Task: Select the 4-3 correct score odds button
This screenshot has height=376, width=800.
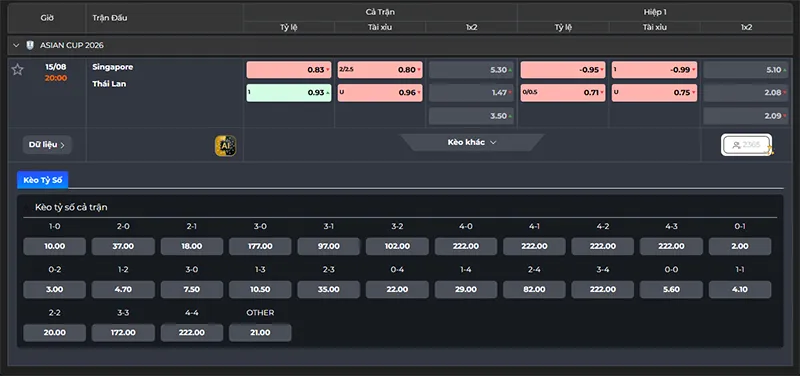Action: click(671, 246)
